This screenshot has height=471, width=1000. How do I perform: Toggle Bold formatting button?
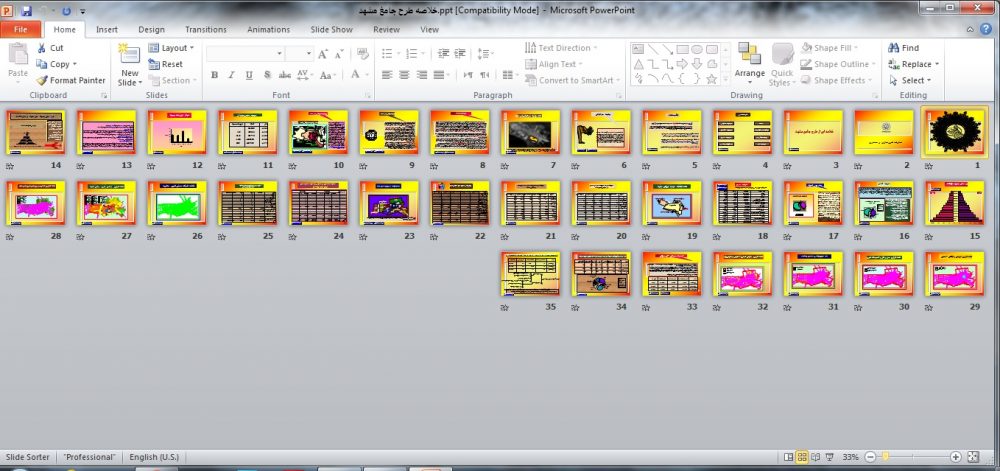click(214, 75)
